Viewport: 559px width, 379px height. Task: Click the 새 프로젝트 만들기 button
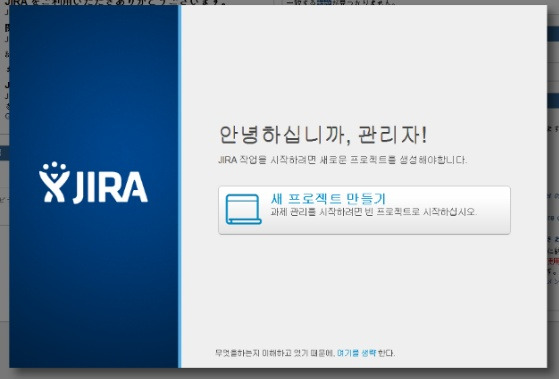click(x=364, y=210)
